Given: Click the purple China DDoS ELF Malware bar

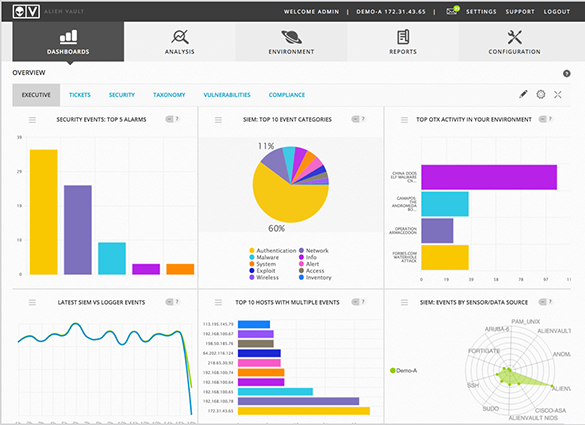Looking at the screenshot, I should [x=489, y=177].
